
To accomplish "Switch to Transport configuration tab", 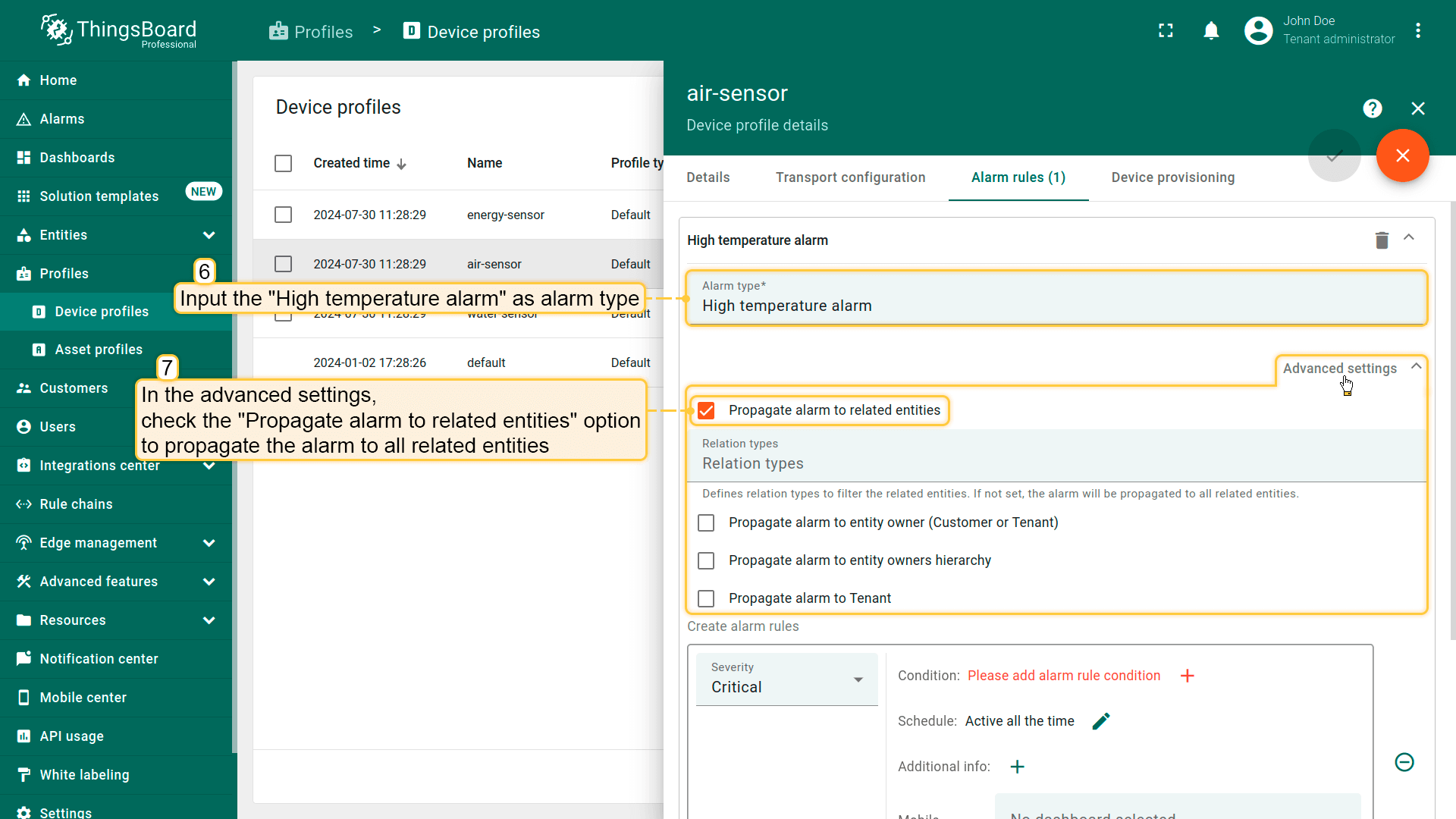I will (850, 177).
